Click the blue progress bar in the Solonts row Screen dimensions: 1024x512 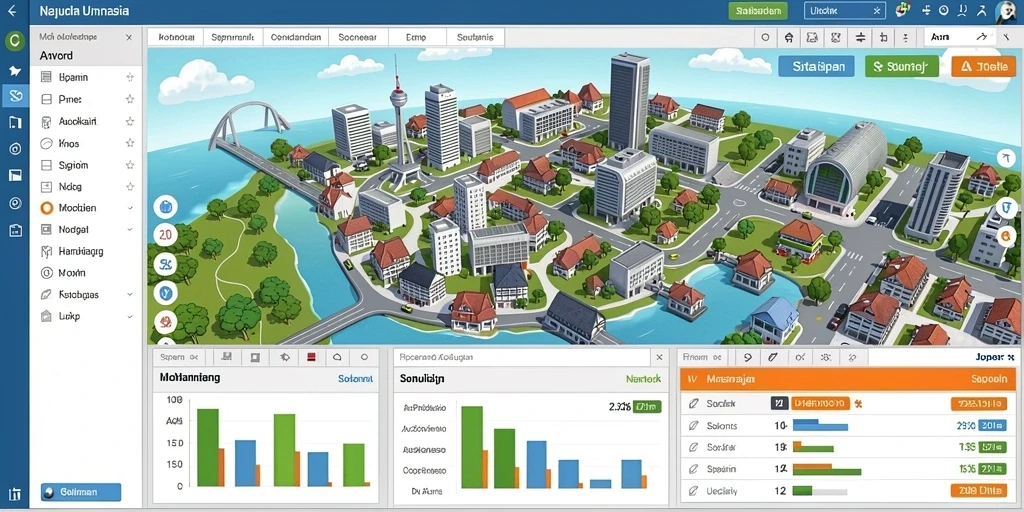(820, 426)
